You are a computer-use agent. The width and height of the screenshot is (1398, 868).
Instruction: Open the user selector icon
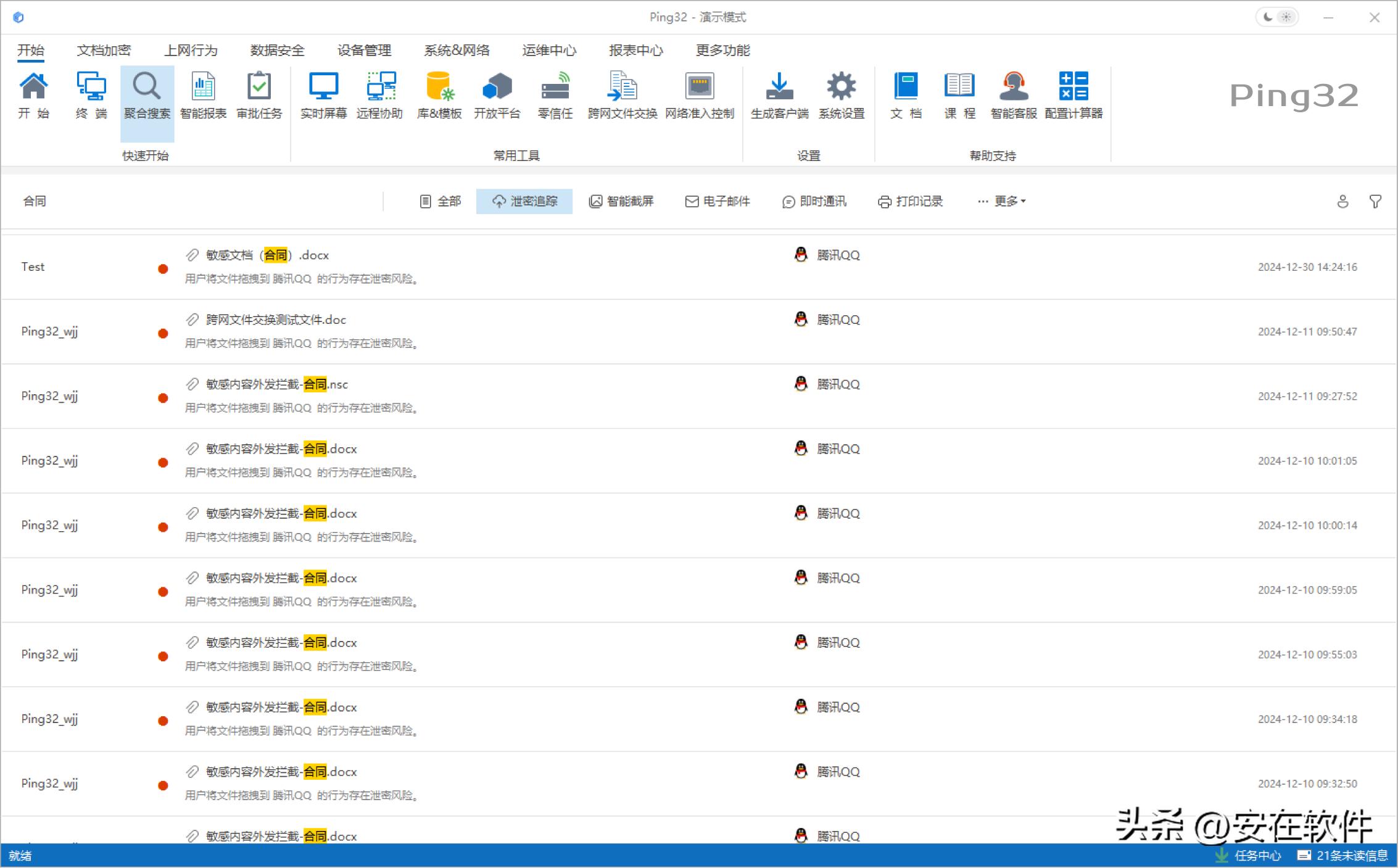1342,201
